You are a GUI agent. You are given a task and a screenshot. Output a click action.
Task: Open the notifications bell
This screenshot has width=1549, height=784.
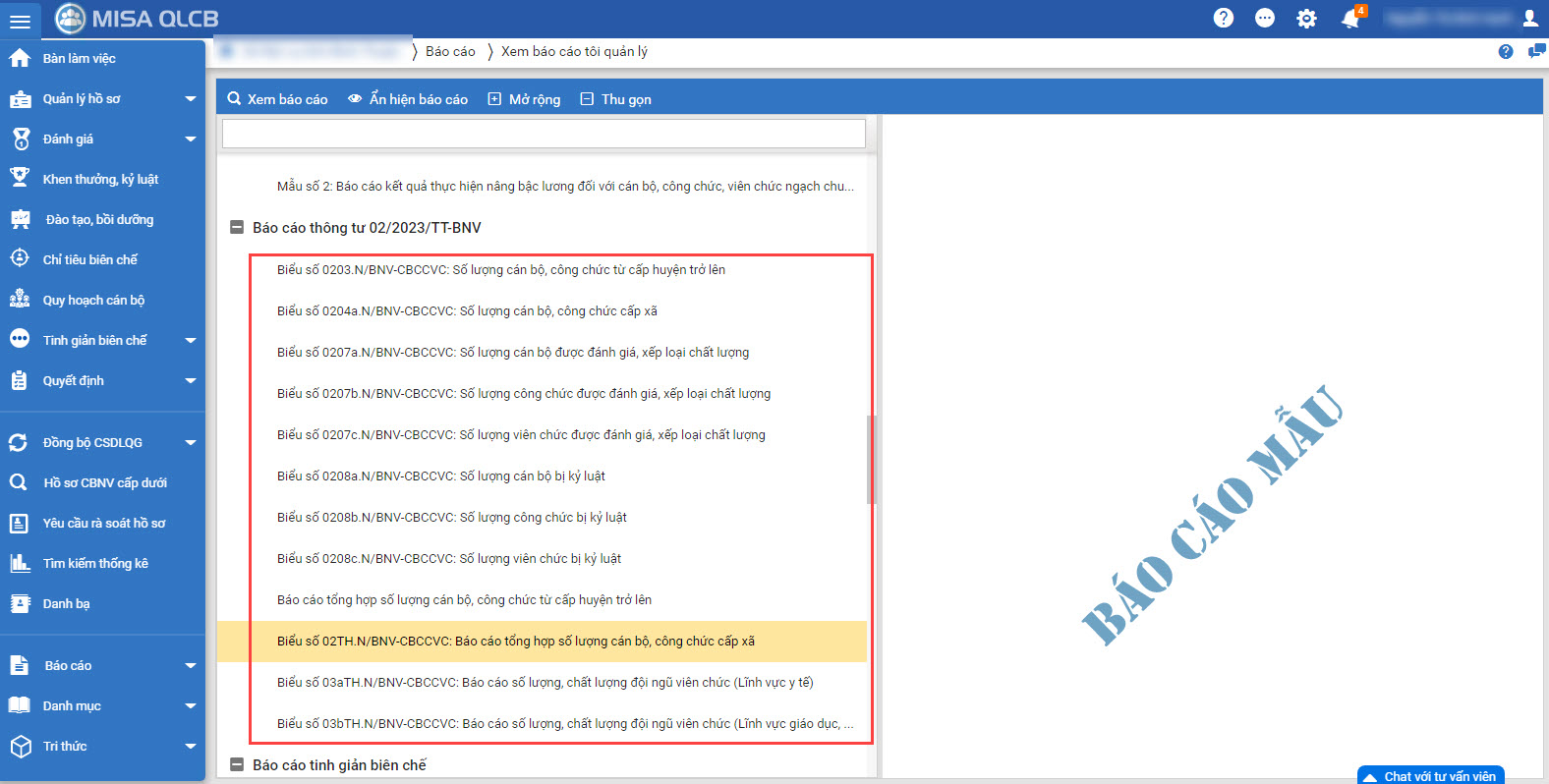point(1351,18)
